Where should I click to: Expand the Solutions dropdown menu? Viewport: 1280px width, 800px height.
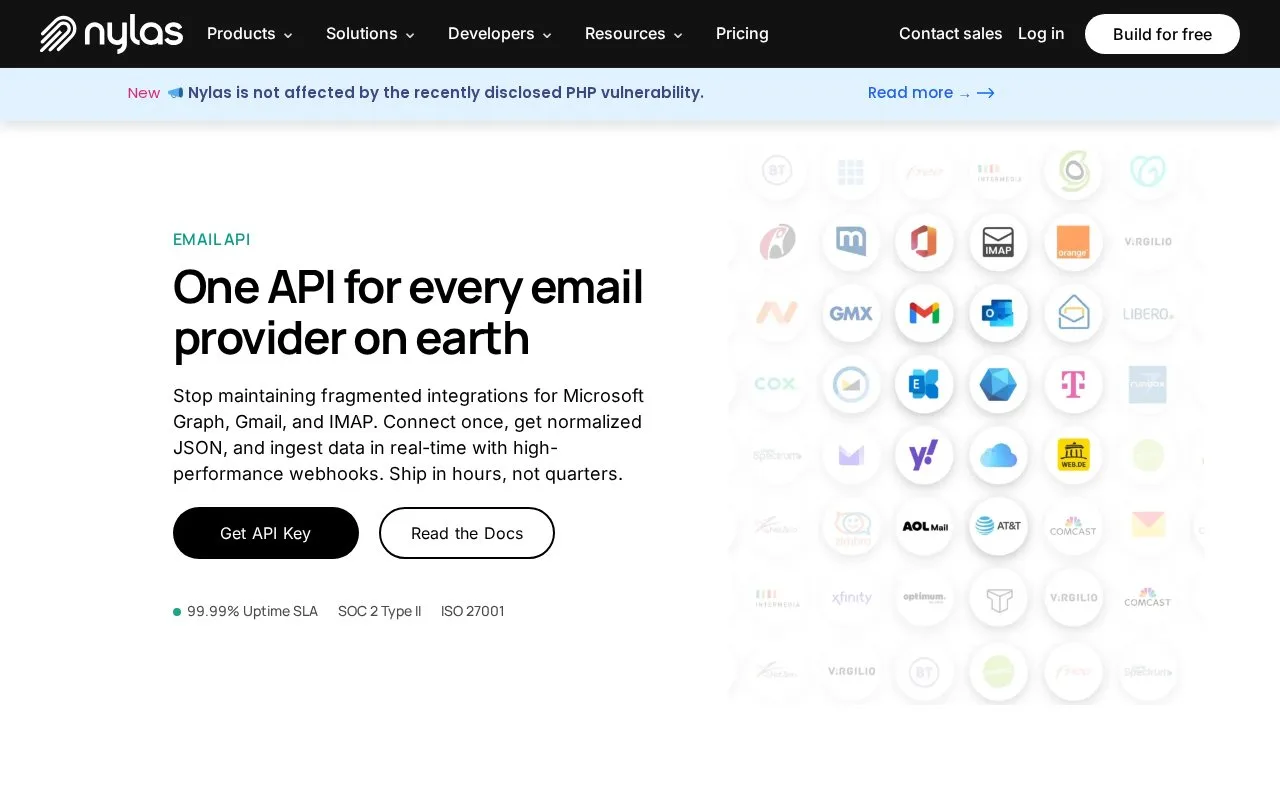coord(370,34)
